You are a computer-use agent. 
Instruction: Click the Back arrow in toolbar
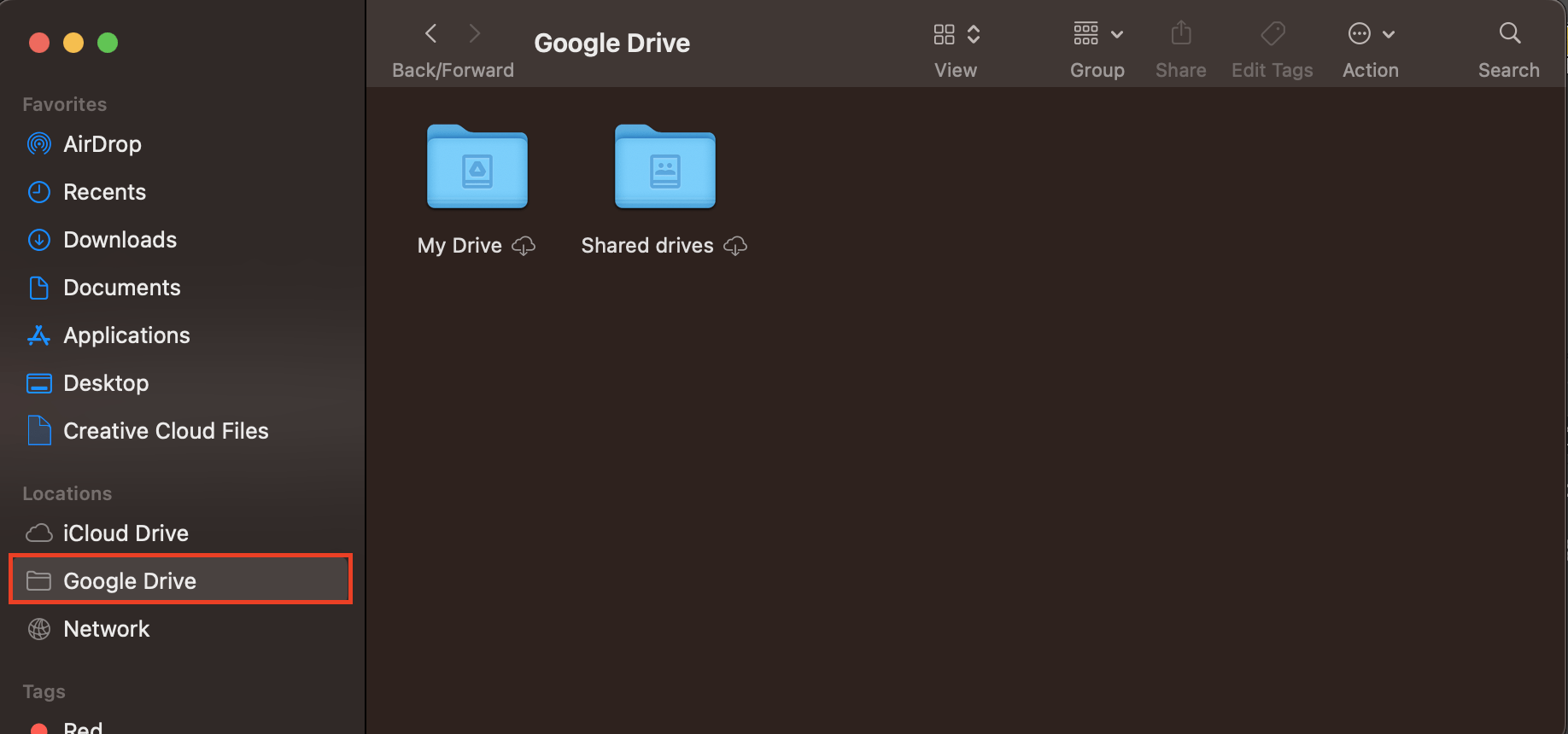tap(431, 34)
